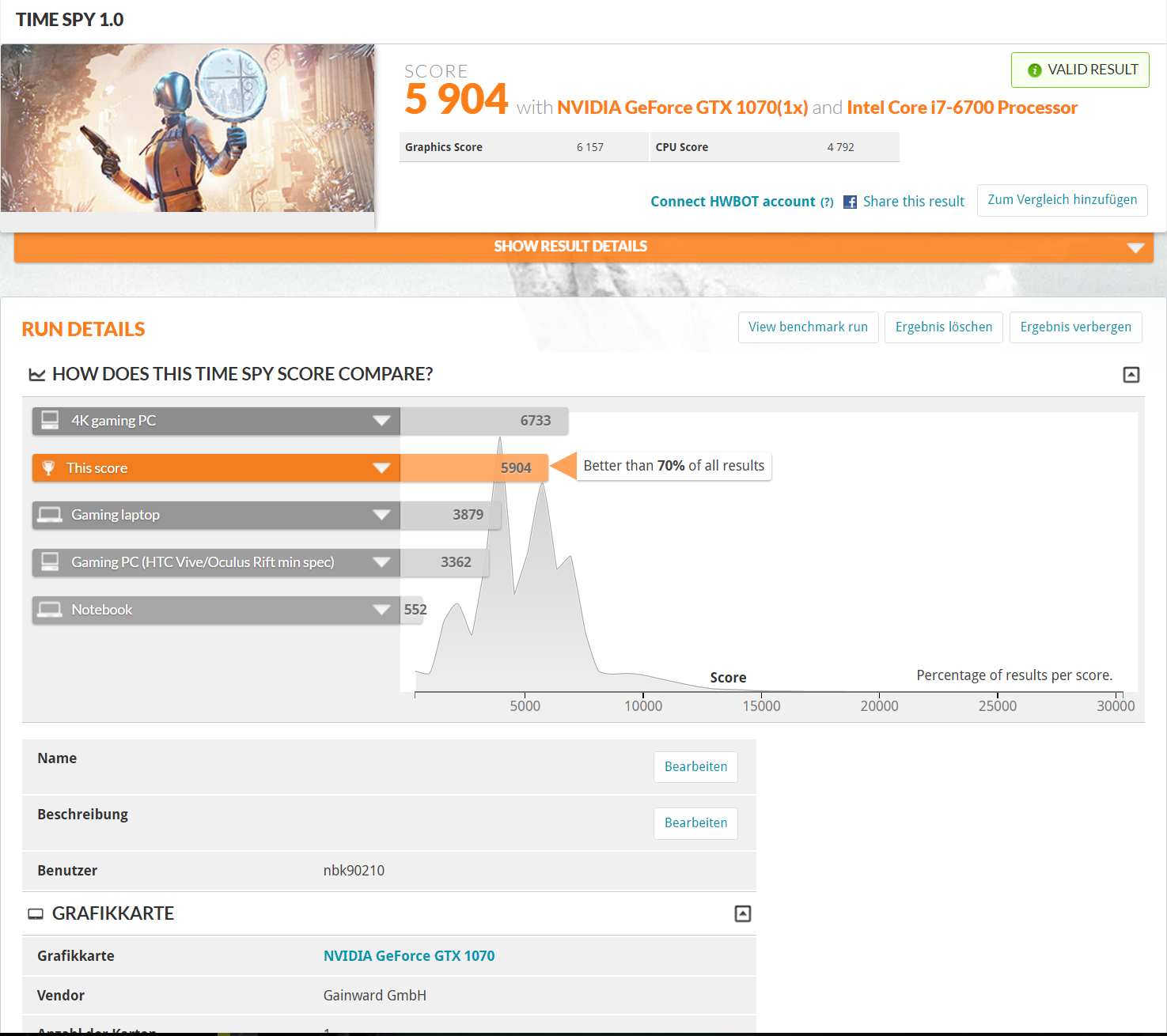The width and height of the screenshot is (1167, 1036).
Task: Click the main score 5 904
Action: point(457,100)
